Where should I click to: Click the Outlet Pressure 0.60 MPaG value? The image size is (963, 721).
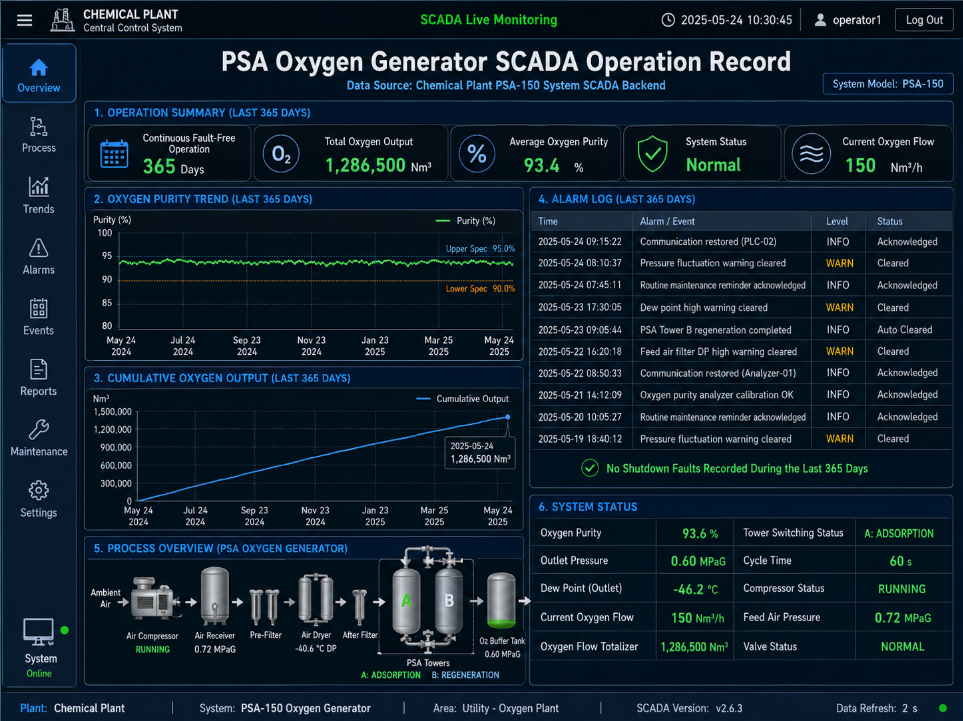click(x=698, y=561)
